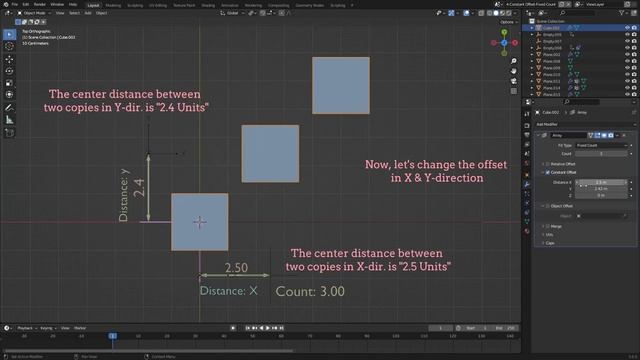Enable the Object Offset checkbox
This screenshot has width=640, height=360.
pyautogui.click(x=548, y=206)
